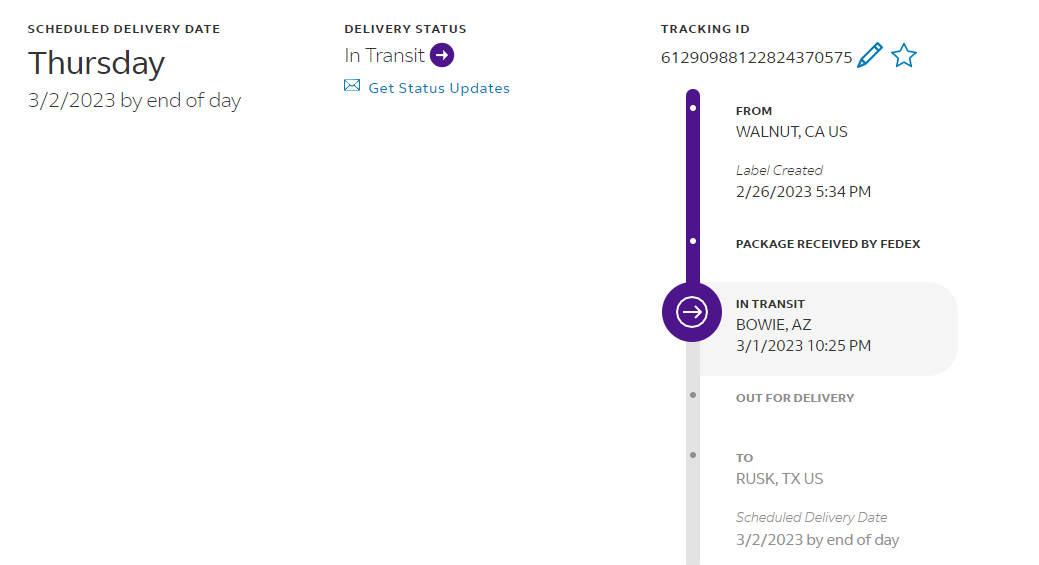
Task: Click the envelope icon for status updates
Action: [352, 86]
